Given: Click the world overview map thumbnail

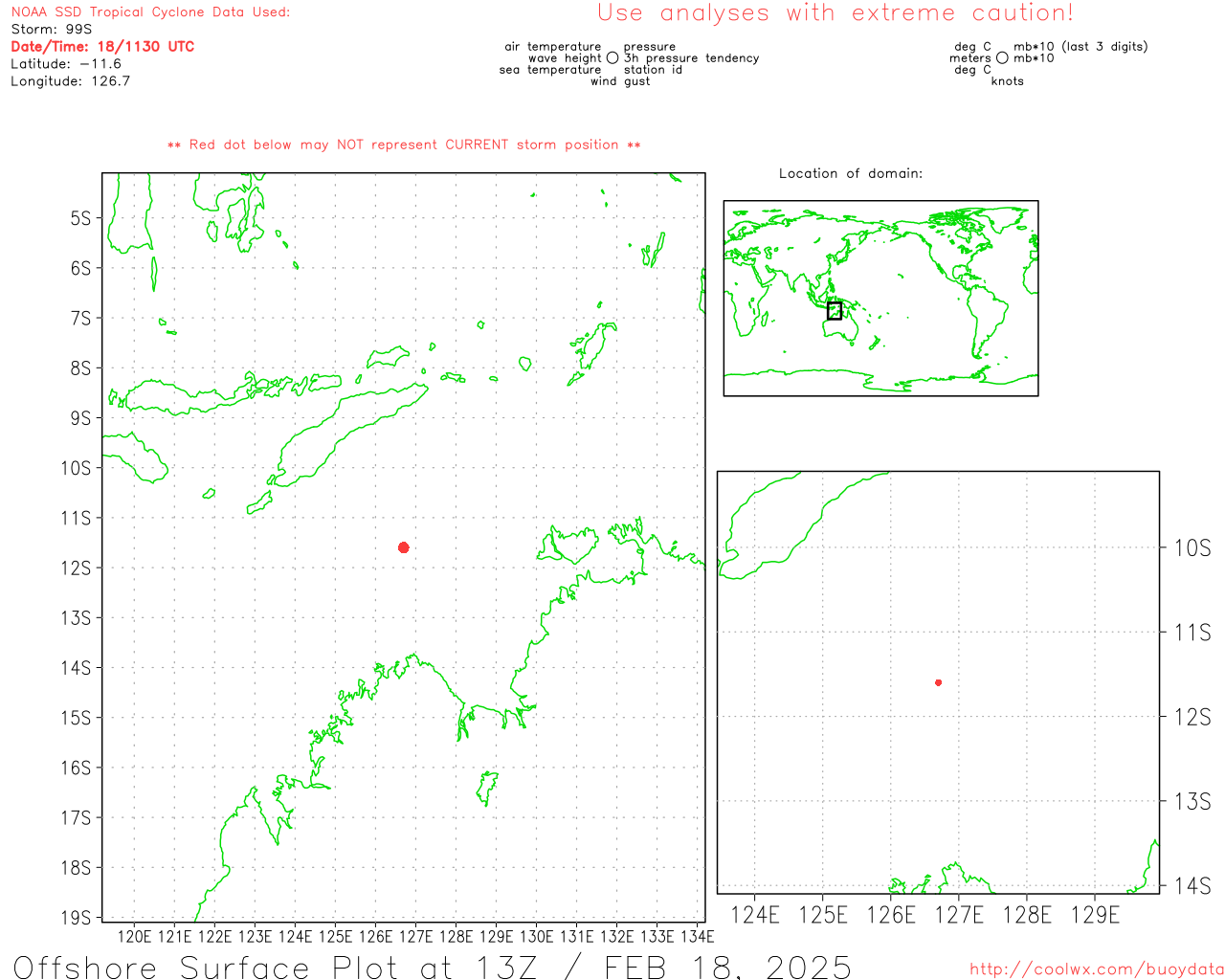Looking at the screenshot, I should [880, 299].
